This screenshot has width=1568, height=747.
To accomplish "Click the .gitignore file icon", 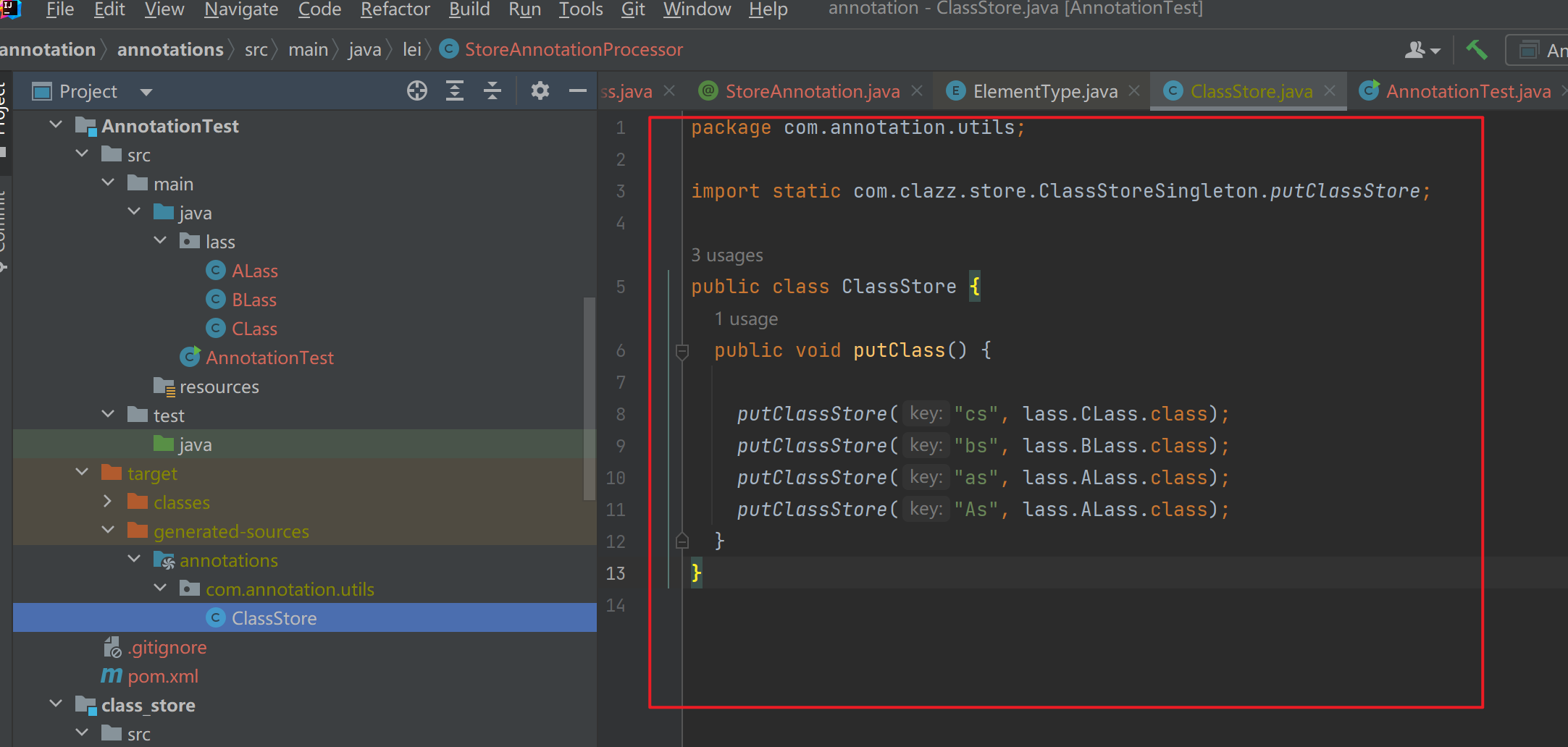I will [x=112, y=646].
